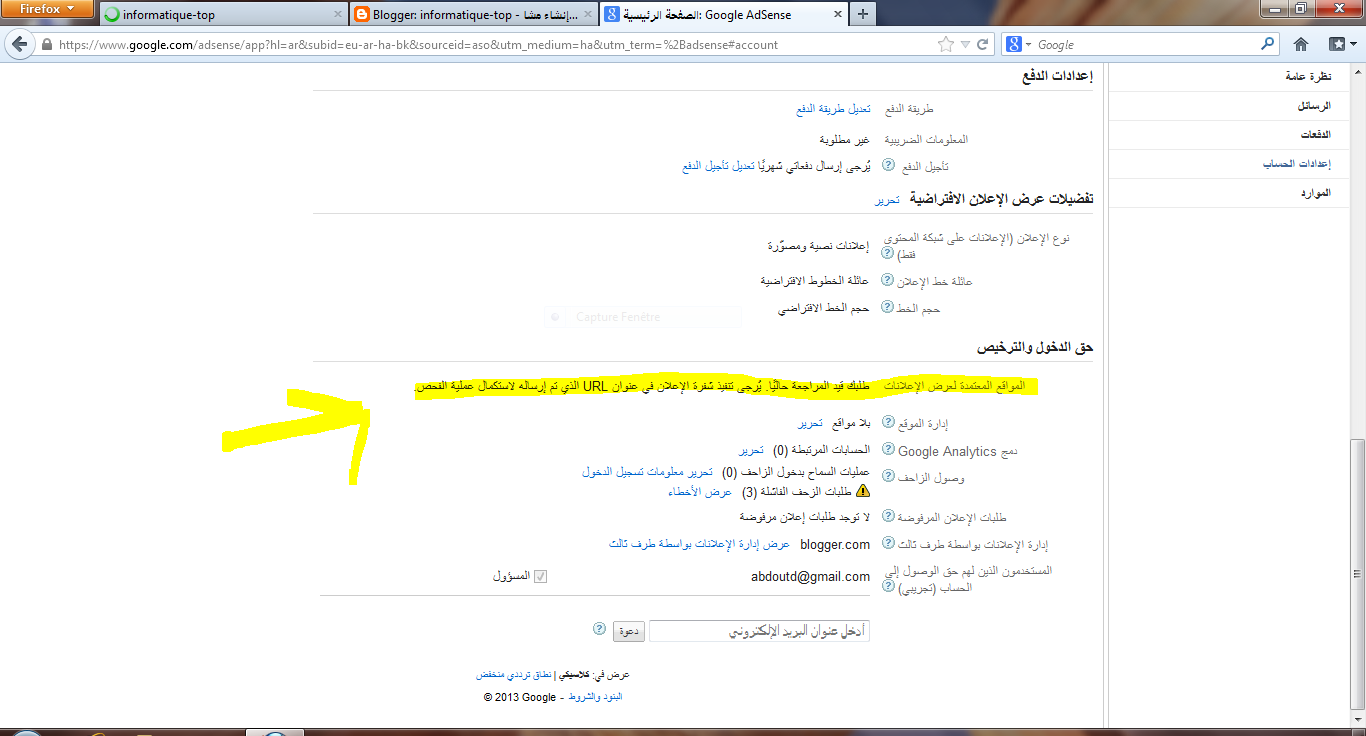This screenshot has width=1366, height=736.
Task: Click تحرير معلومات تسجيل الدخول link
Action: point(648,472)
